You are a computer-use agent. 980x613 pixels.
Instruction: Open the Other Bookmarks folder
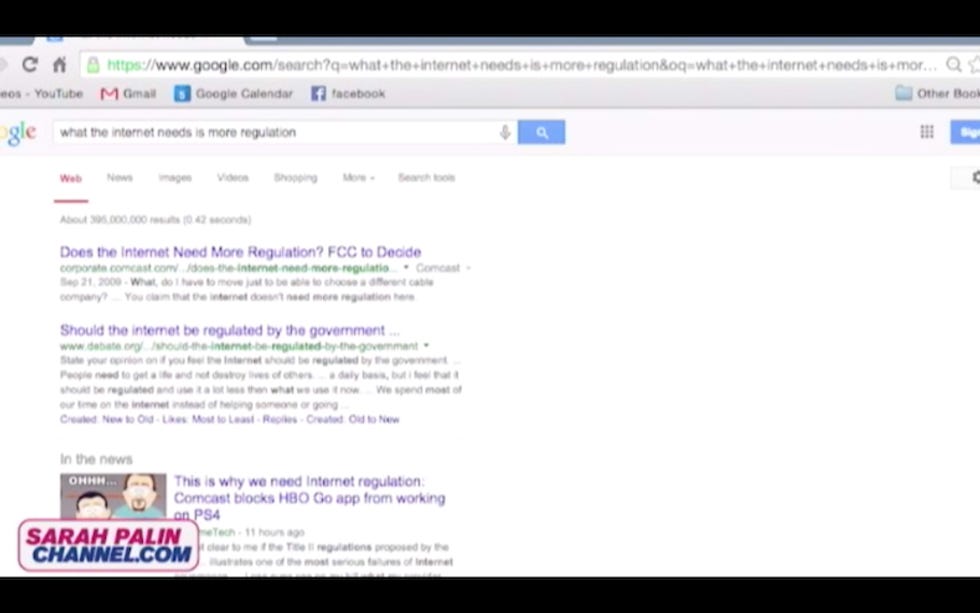(x=937, y=94)
